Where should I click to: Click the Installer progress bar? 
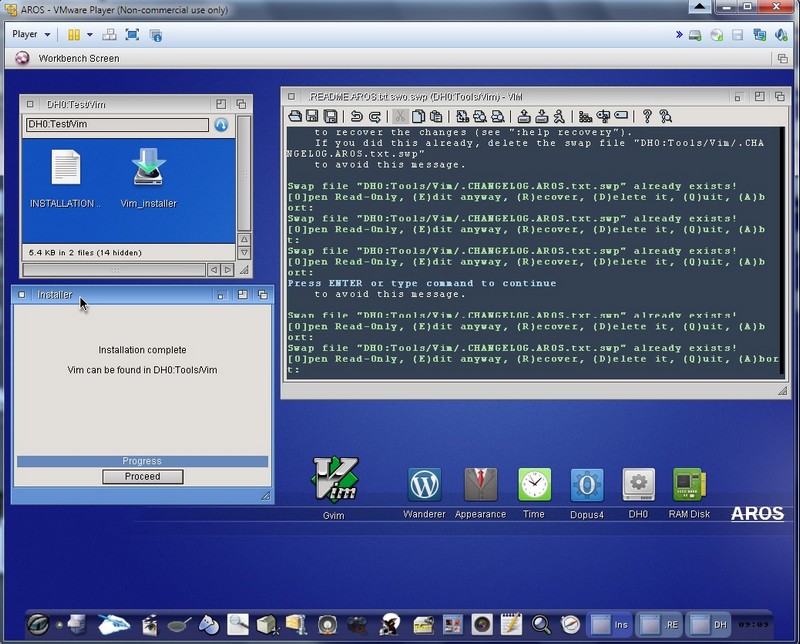coord(142,461)
